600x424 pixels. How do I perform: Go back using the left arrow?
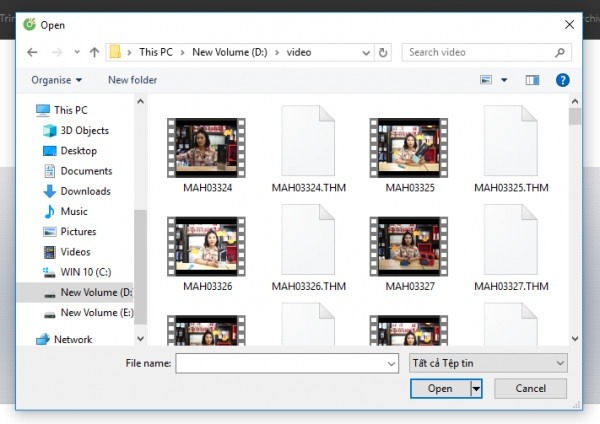pos(32,52)
